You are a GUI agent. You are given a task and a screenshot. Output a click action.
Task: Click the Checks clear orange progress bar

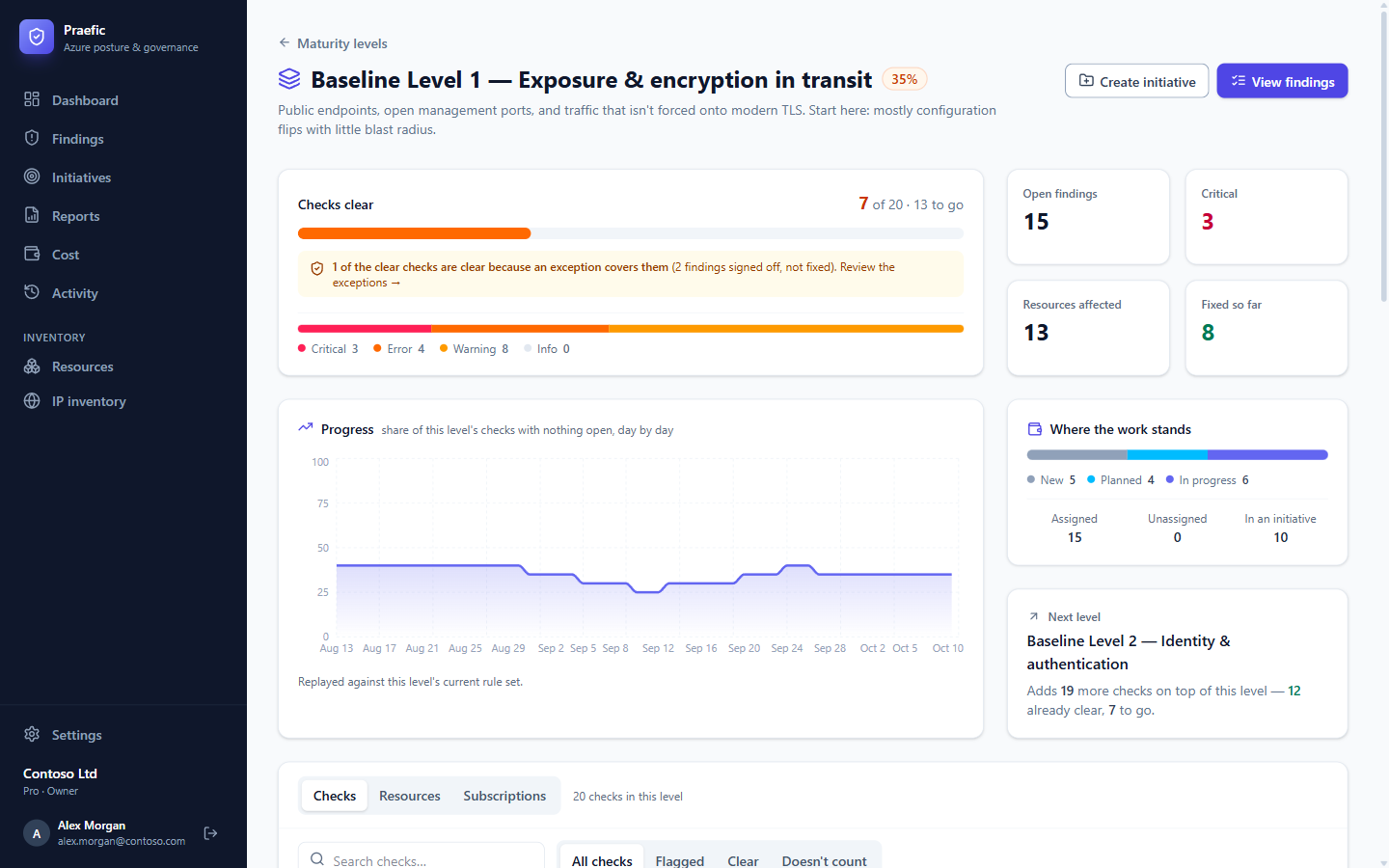coord(414,233)
